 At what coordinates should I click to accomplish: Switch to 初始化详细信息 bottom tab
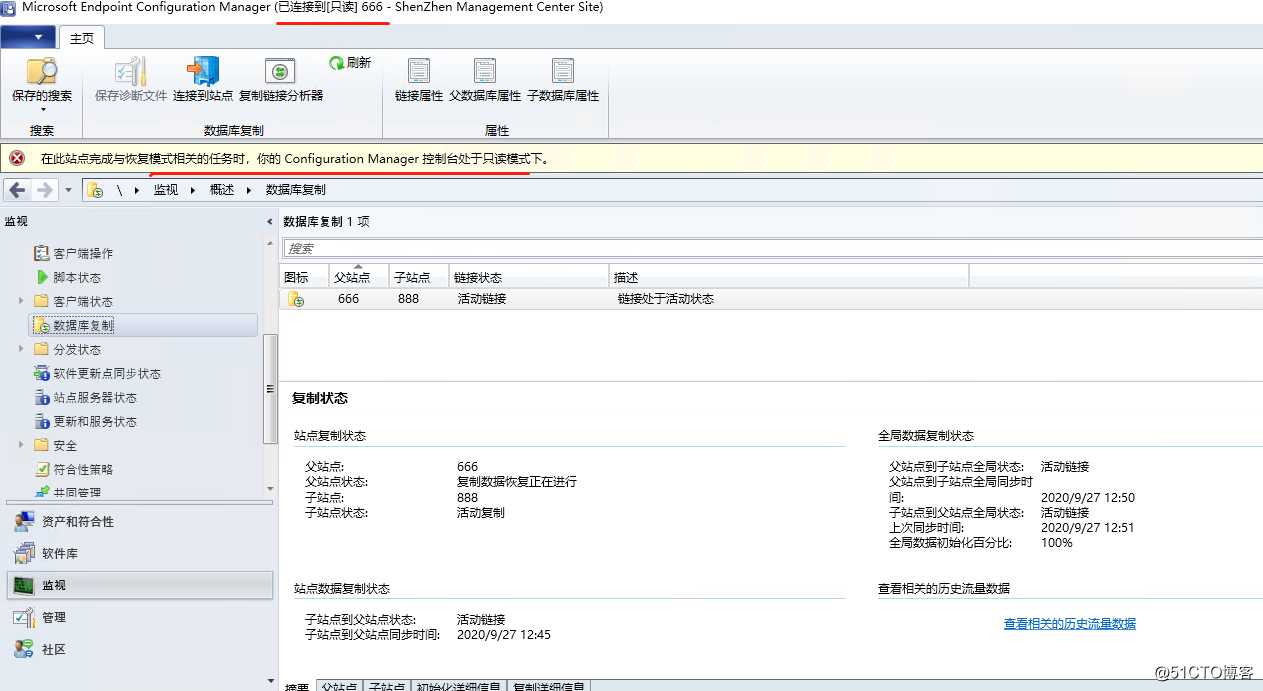click(x=461, y=686)
